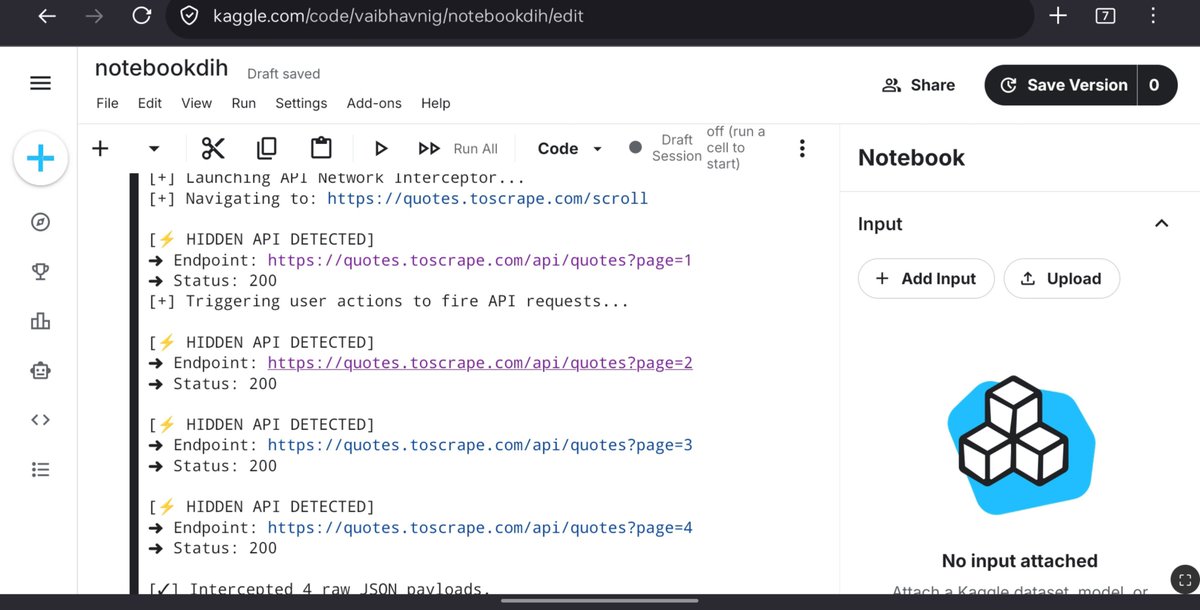The width and height of the screenshot is (1200, 610).
Task: Open the tab switcher showing 7 tabs
Action: (x=1106, y=16)
